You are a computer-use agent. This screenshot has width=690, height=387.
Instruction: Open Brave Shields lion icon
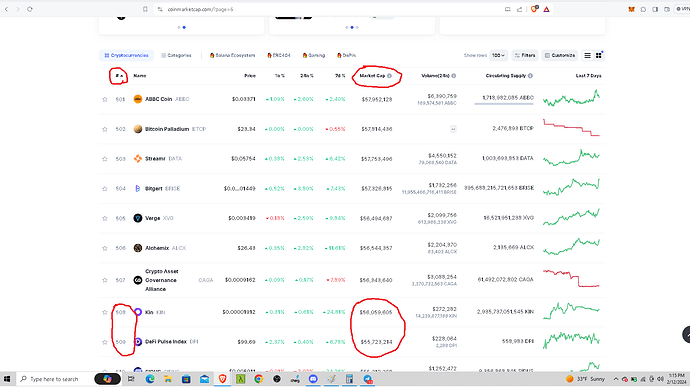pos(534,9)
